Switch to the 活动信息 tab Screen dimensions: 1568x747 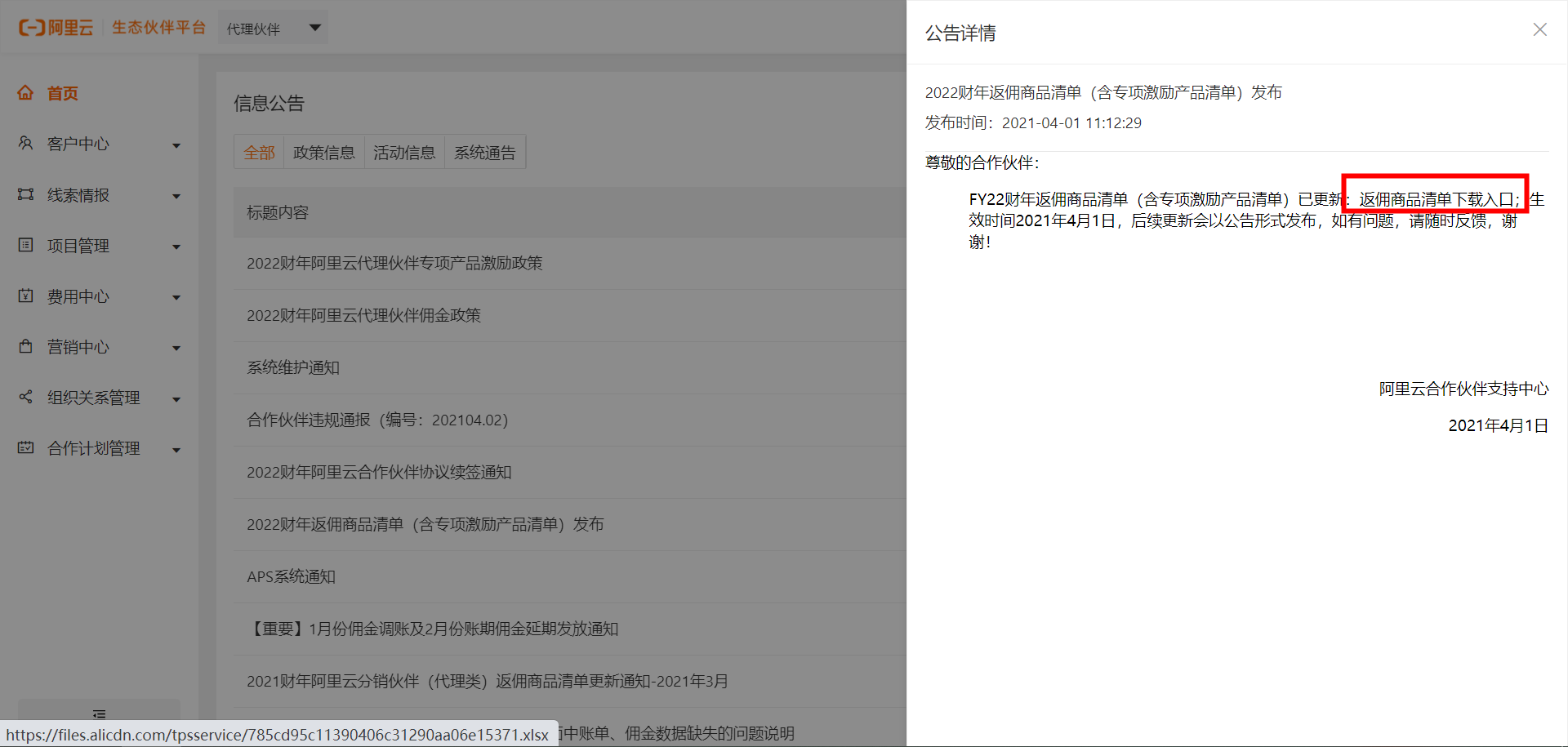click(x=404, y=152)
